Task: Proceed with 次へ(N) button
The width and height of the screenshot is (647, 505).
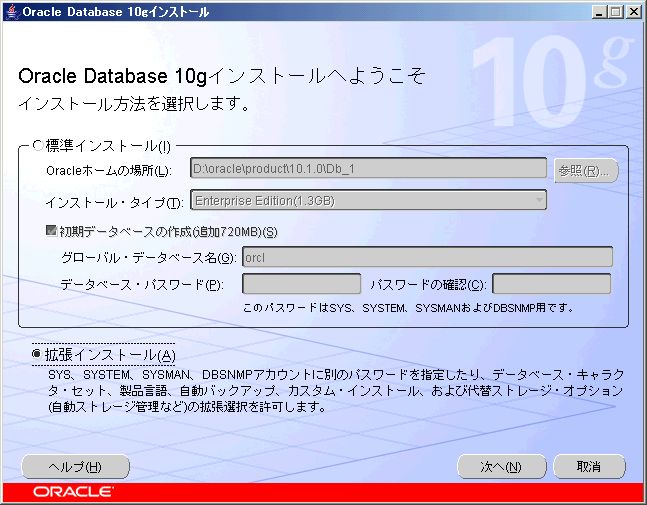Action: (x=501, y=467)
